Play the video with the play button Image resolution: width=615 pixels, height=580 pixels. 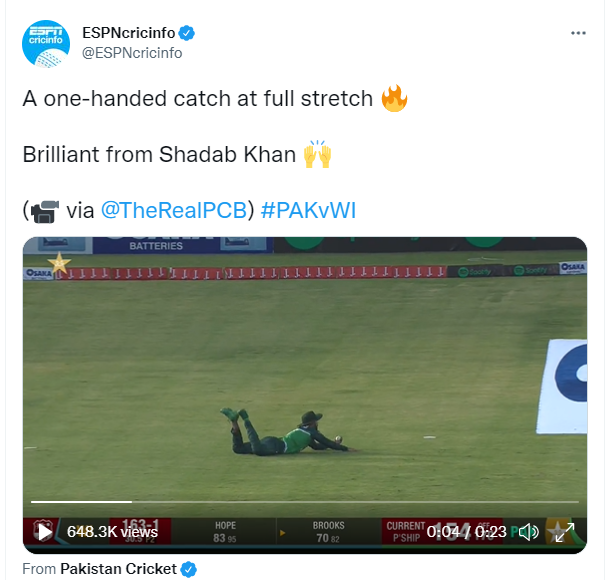[44, 532]
